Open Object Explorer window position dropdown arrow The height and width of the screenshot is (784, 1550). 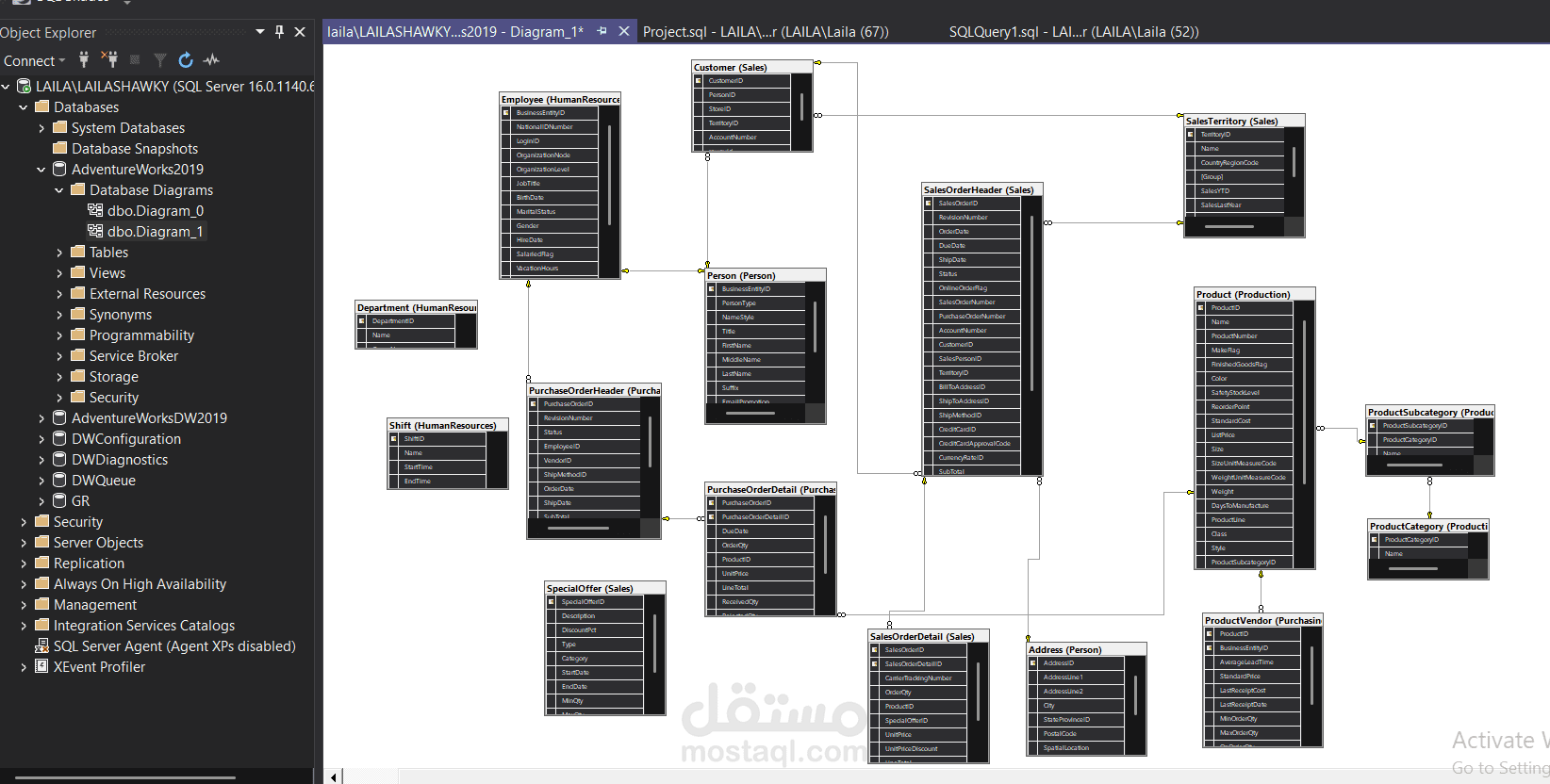coord(260,32)
